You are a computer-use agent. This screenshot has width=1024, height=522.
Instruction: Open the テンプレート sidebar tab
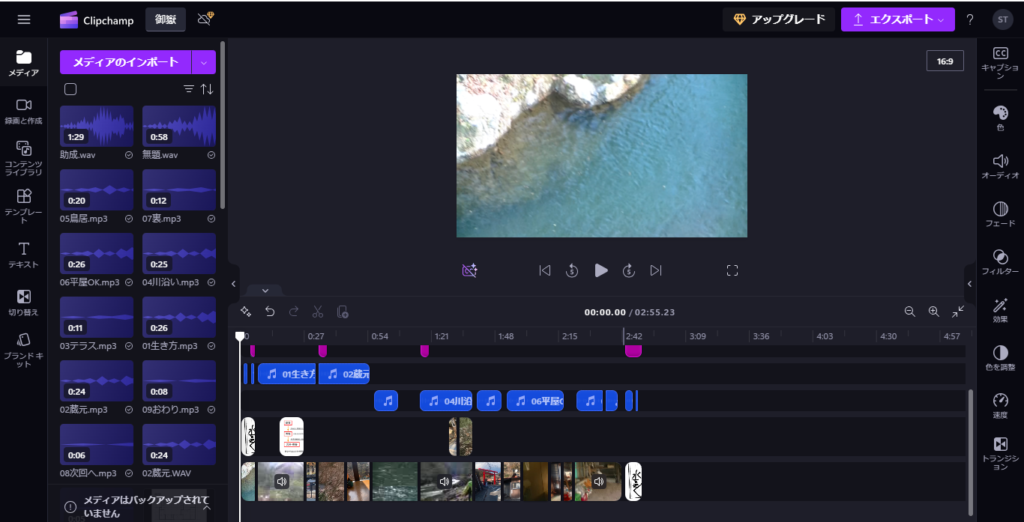click(24, 205)
